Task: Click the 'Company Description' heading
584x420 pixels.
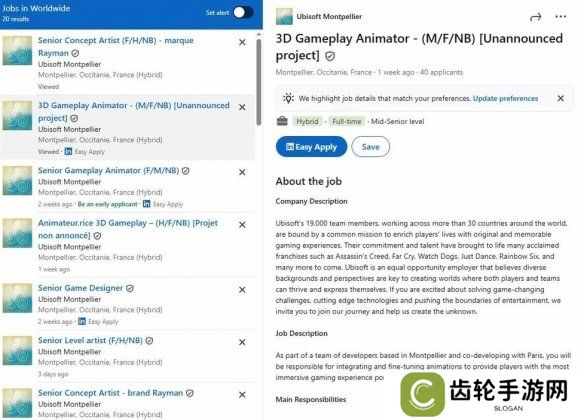Action: point(312,201)
